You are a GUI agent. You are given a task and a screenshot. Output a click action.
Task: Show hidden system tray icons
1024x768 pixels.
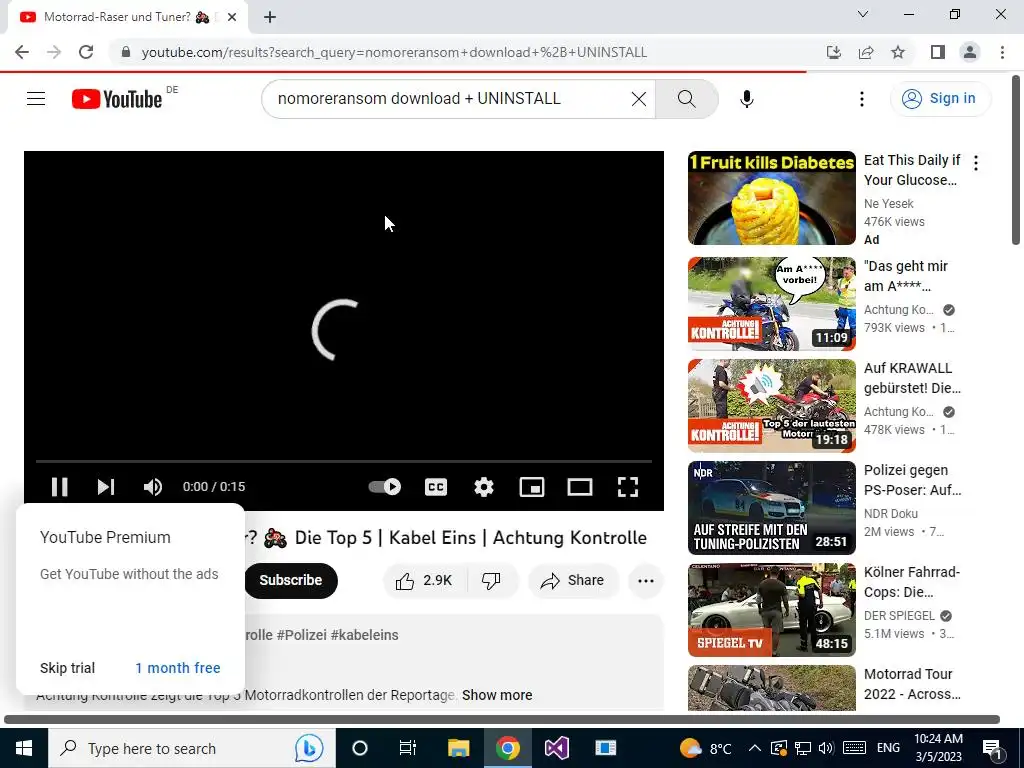pyautogui.click(x=754, y=748)
